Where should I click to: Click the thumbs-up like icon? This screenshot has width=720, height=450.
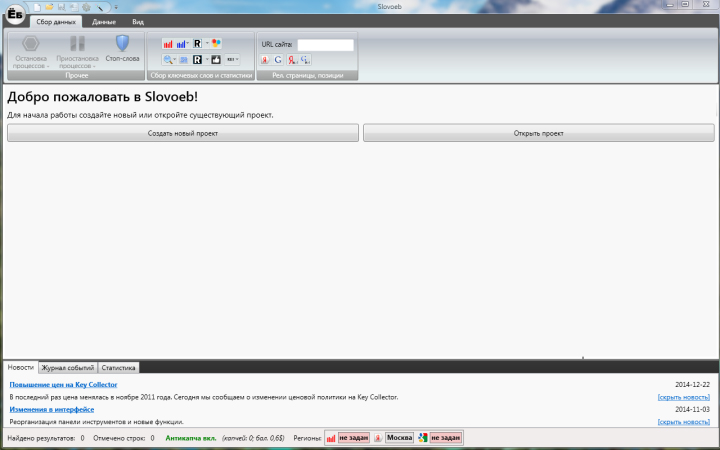(216, 59)
